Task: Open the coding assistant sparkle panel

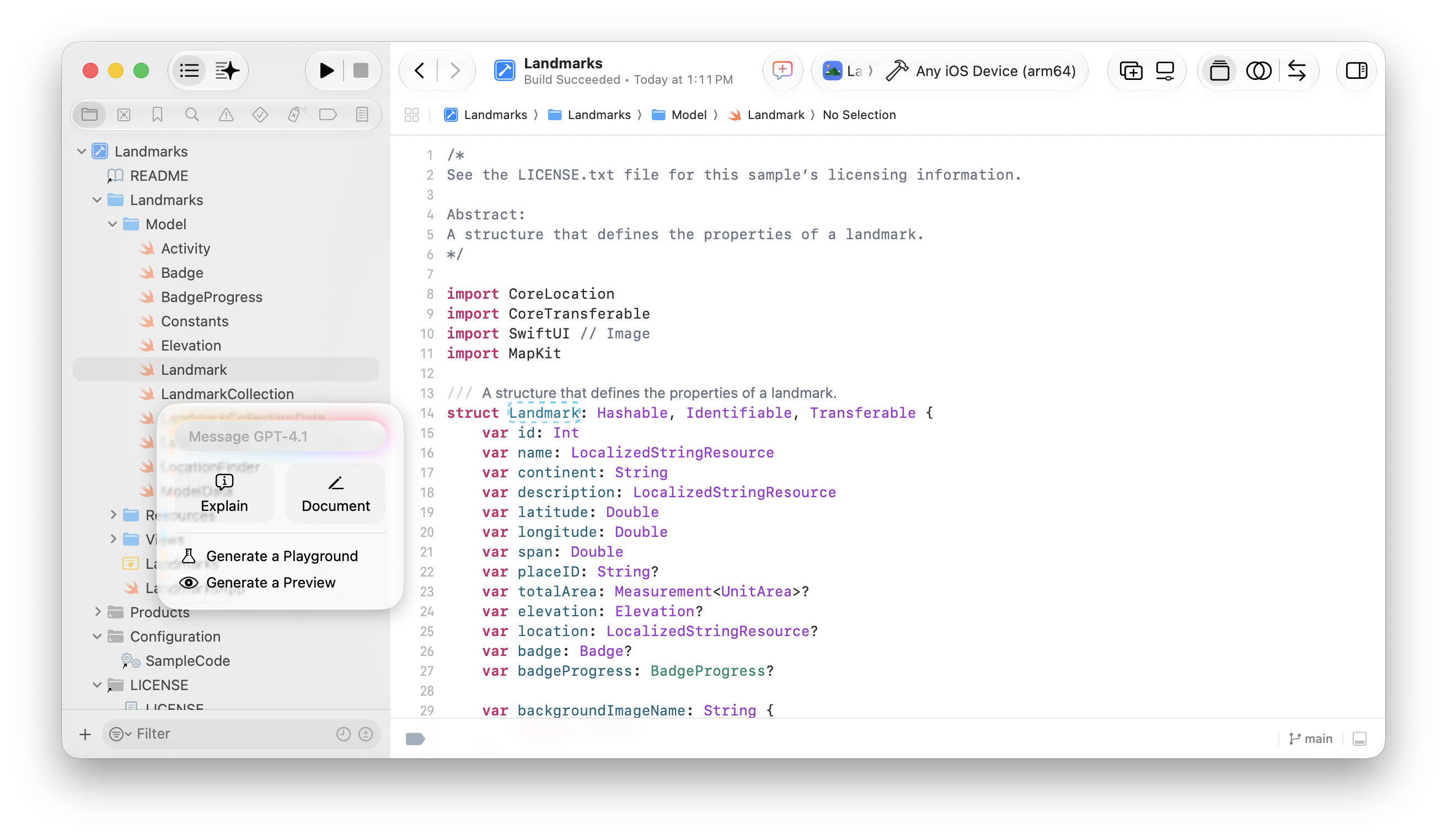Action: (227, 71)
